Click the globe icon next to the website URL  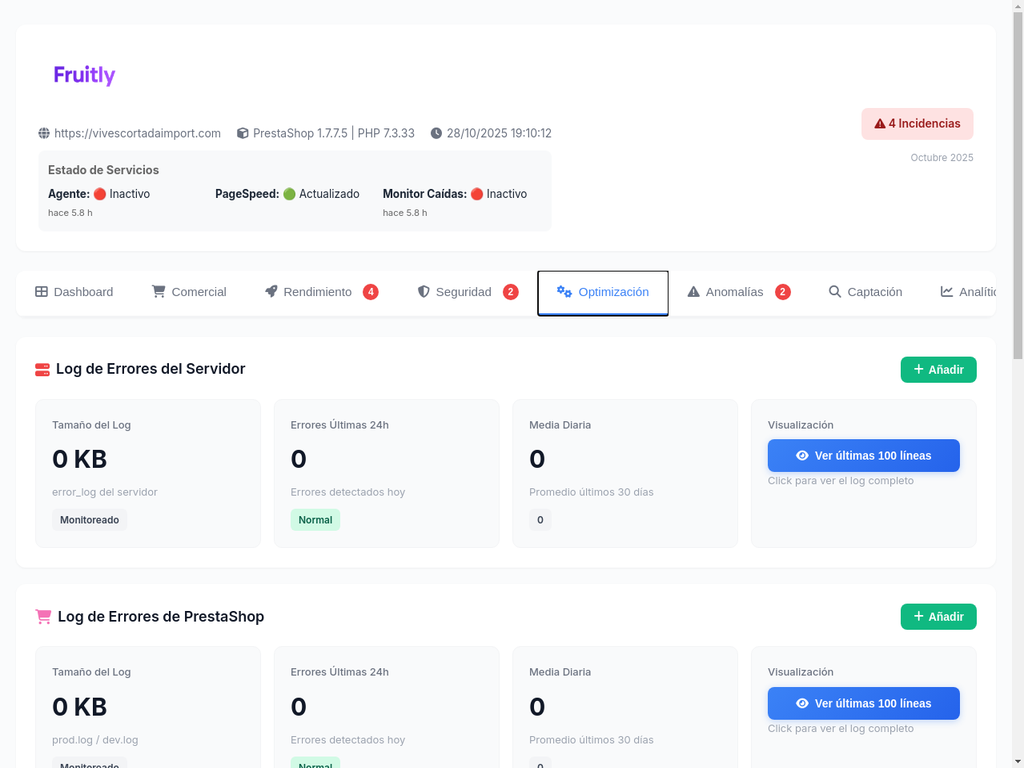pos(42,132)
